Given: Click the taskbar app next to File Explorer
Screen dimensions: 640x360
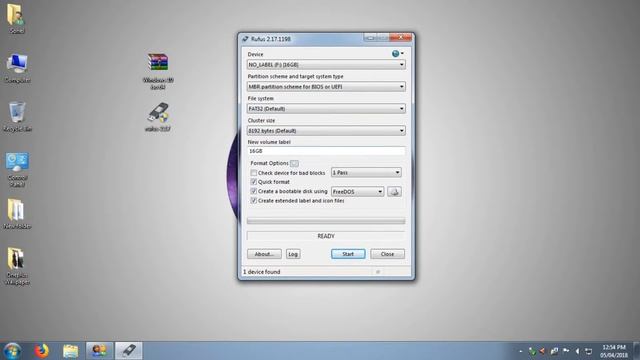Looking at the screenshot, I should click(99, 351).
